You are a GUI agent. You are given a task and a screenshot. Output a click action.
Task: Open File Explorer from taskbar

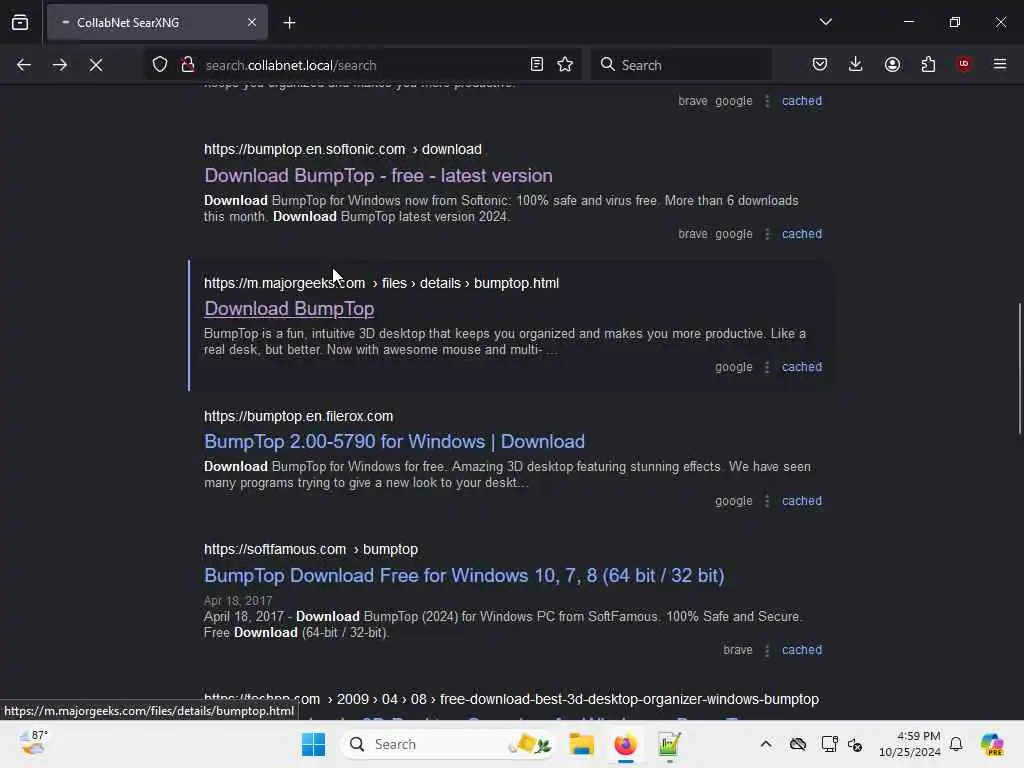click(x=581, y=744)
